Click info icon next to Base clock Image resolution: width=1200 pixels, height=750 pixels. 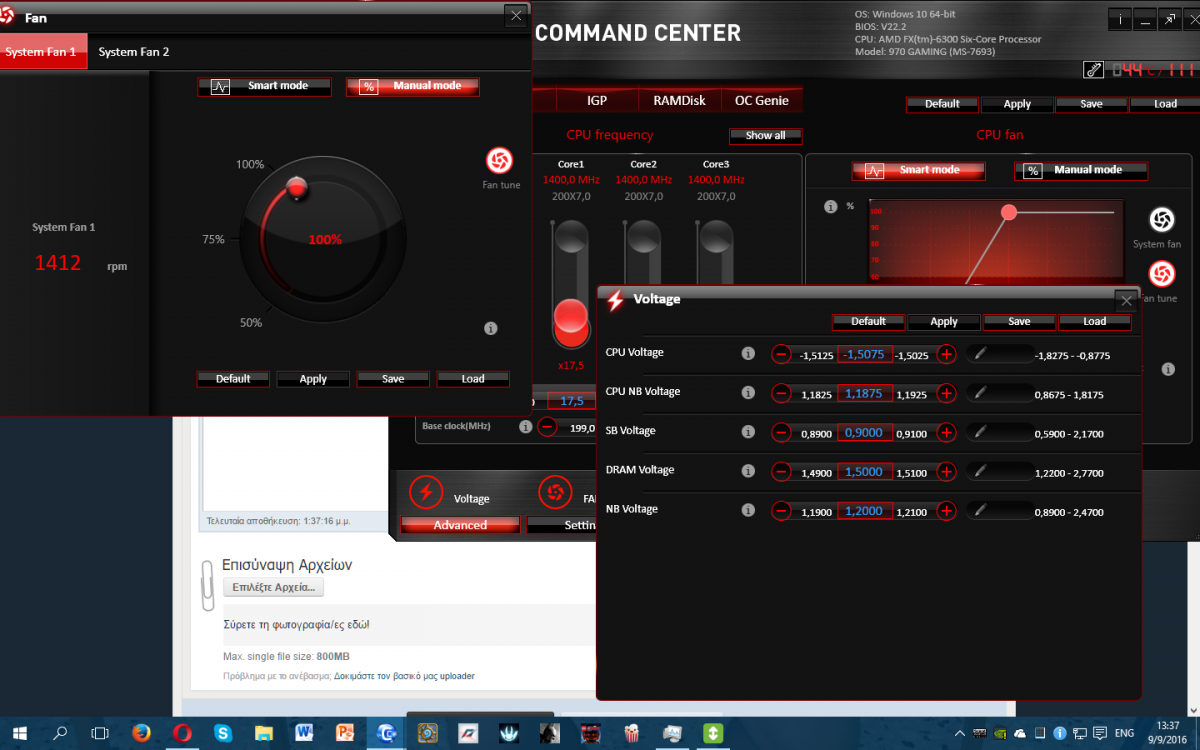pos(525,427)
